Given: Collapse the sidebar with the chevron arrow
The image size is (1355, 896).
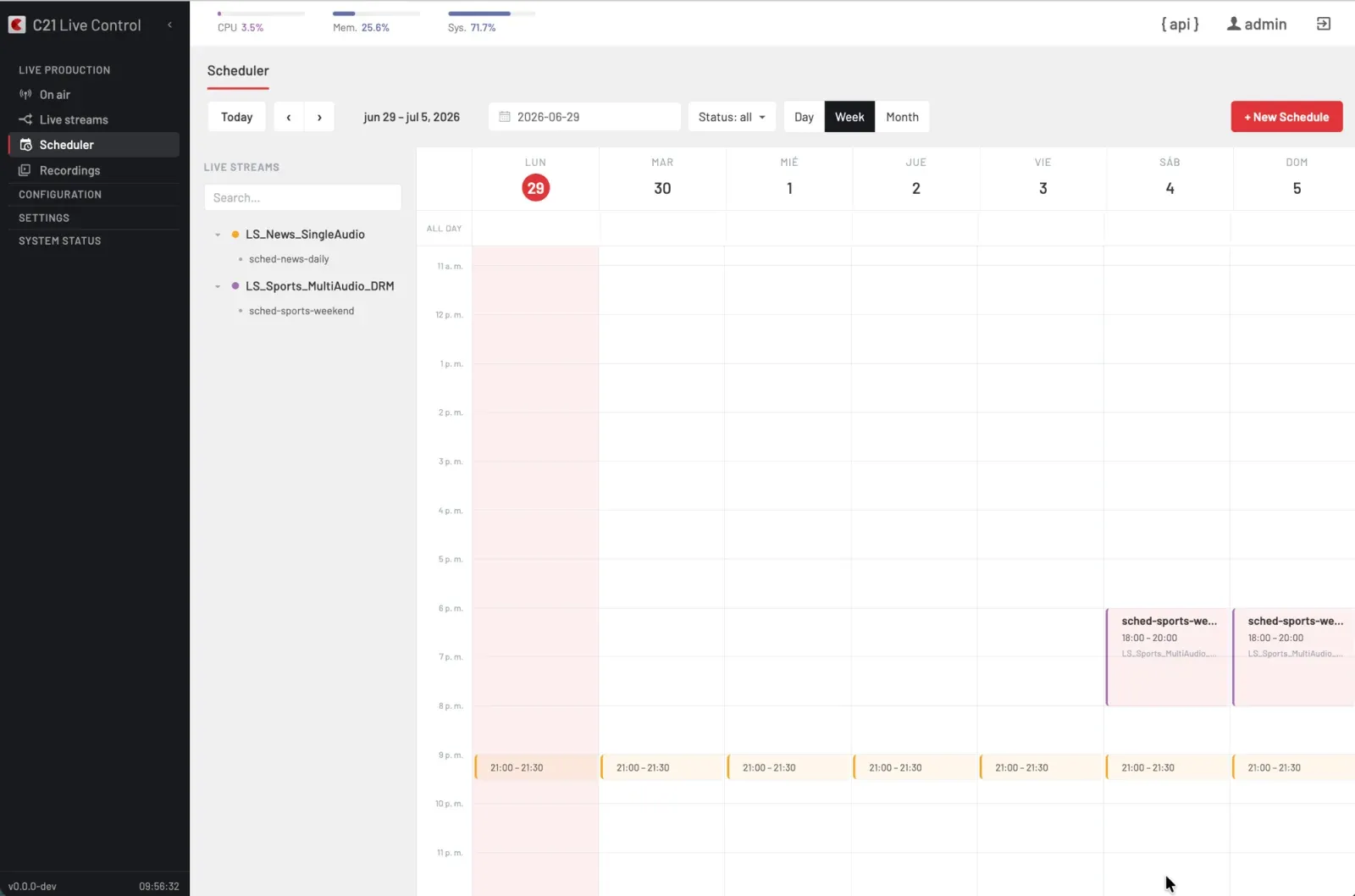Looking at the screenshot, I should point(169,25).
